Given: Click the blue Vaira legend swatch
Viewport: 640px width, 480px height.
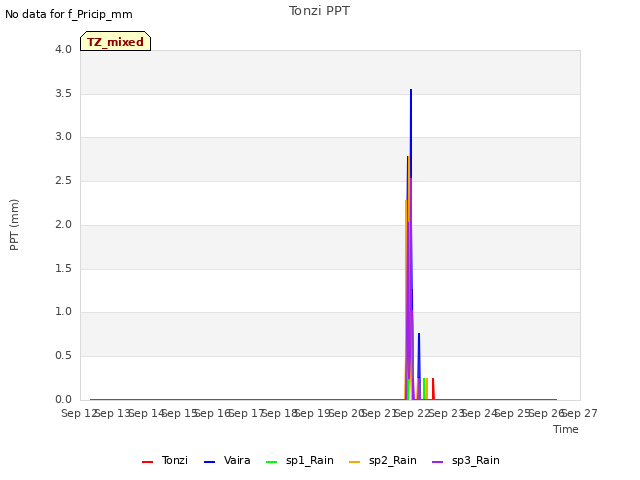Looking at the screenshot, I should [209, 462].
